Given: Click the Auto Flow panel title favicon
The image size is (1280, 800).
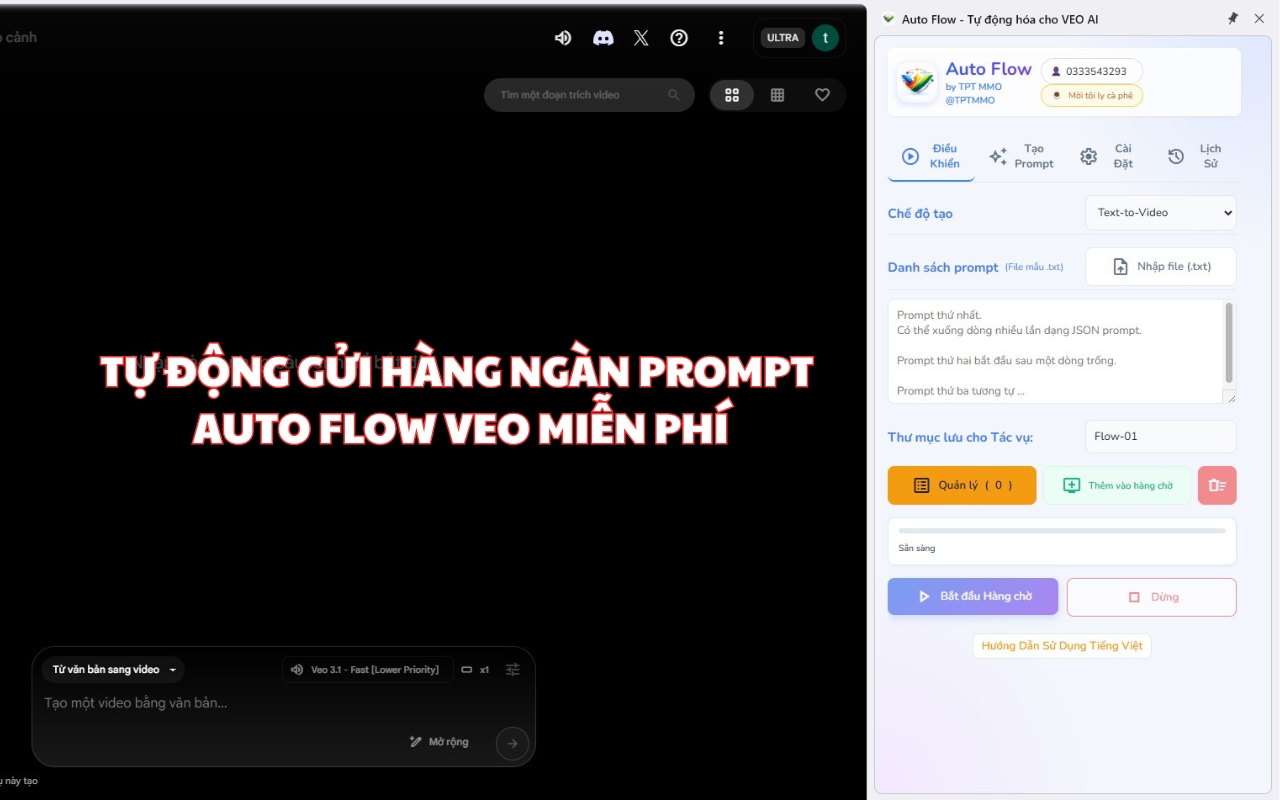Looking at the screenshot, I should click(x=888, y=19).
